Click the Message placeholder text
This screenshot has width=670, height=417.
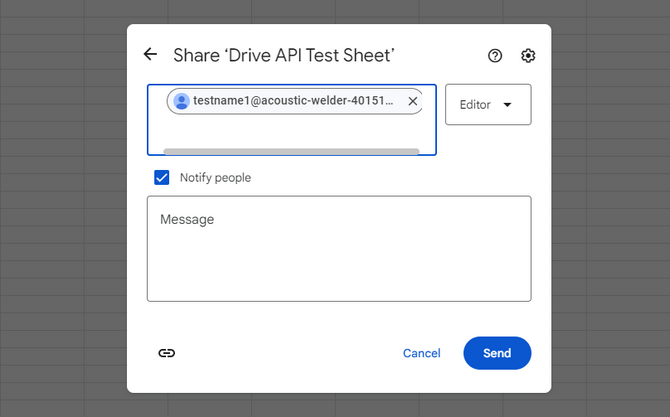click(x=187, y=219)
